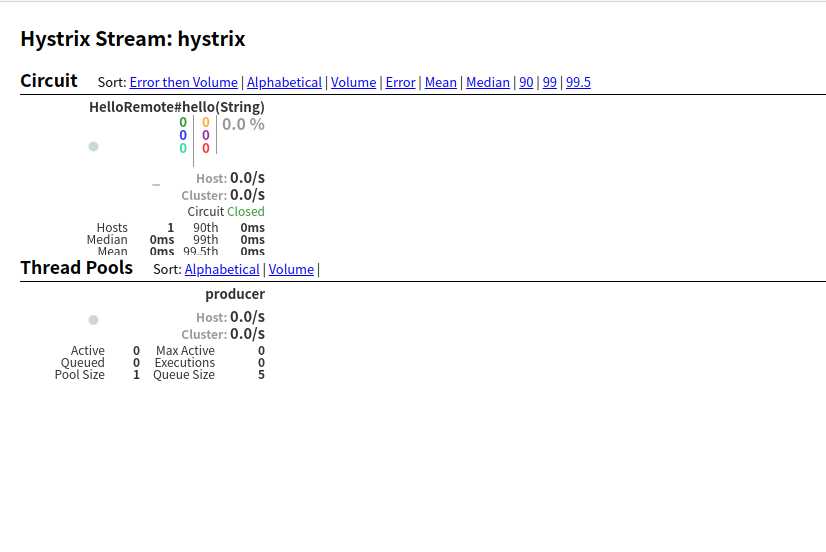Sort circuits by Error then Volume
This screenshot has width=826, height=552.
click(x=183, y=82)
